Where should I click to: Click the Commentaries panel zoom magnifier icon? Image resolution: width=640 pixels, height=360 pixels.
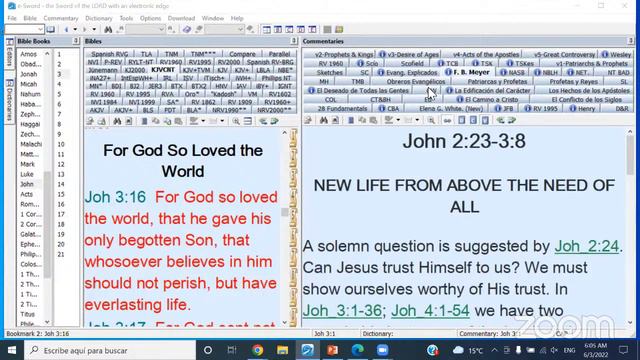coord(431,120)
